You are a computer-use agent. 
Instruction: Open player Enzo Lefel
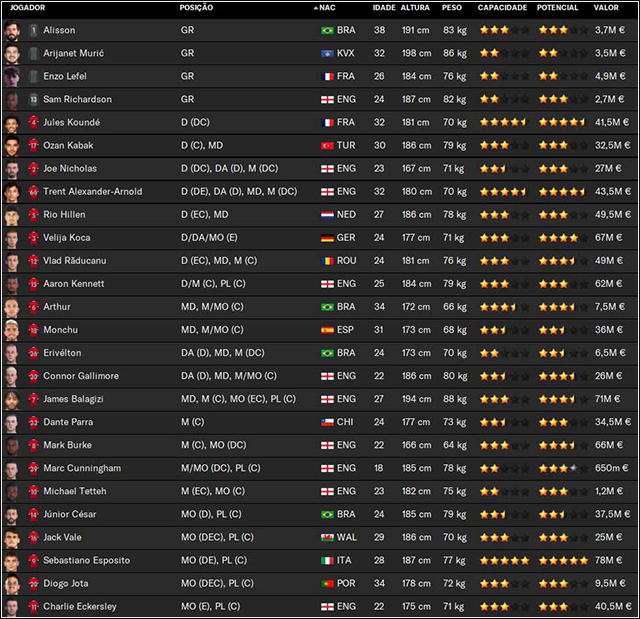65,76
